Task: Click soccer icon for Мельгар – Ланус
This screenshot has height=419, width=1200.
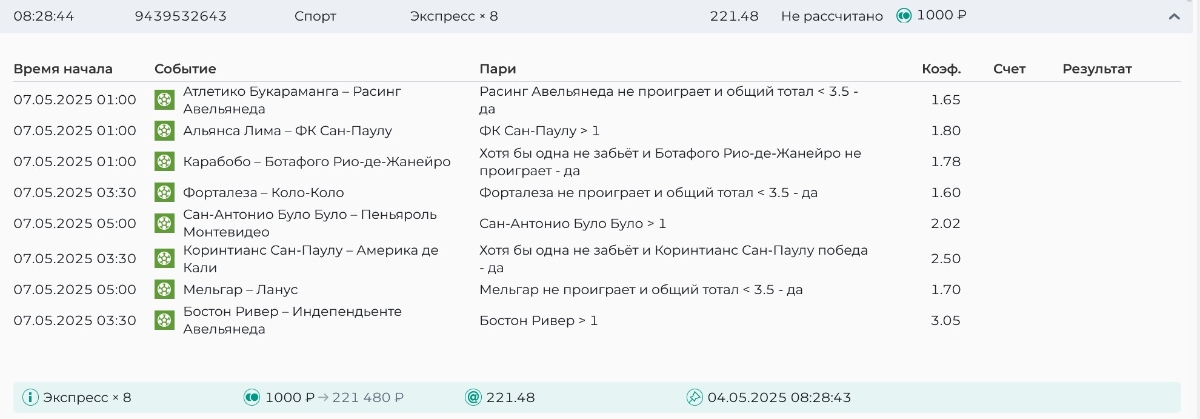Action: (164, 290)
